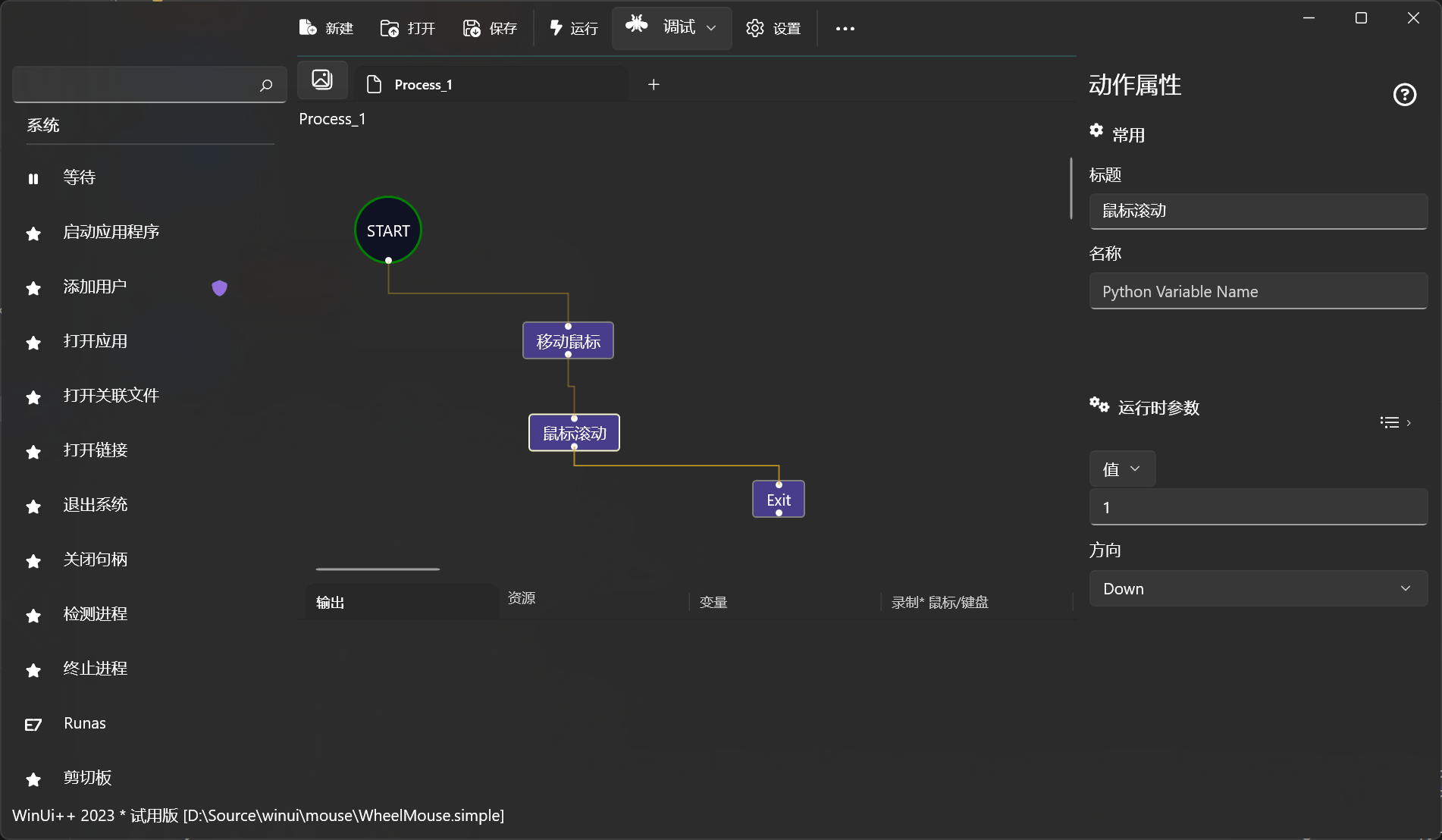Save the process with 保存 icon
The image size is (1442, 840).
point(472,28)
